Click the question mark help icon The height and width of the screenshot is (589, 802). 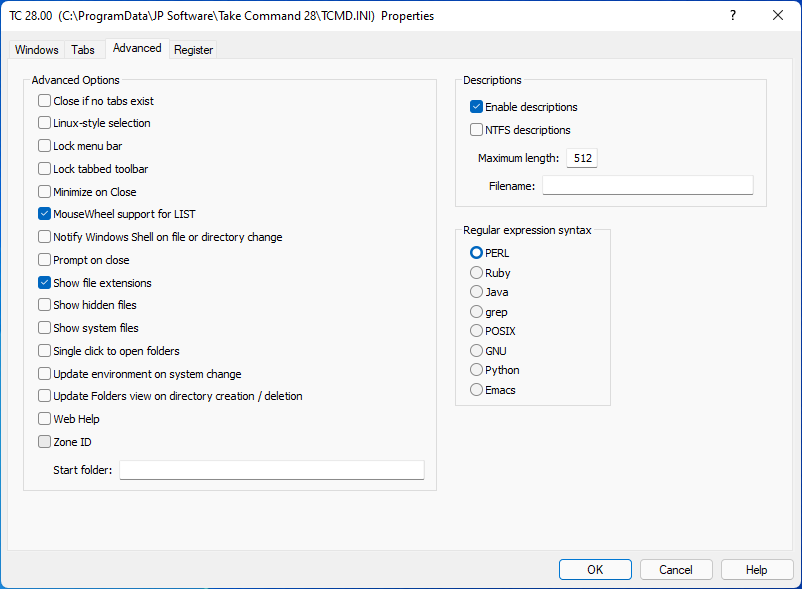pyautogui.click(x=733, y=15)
